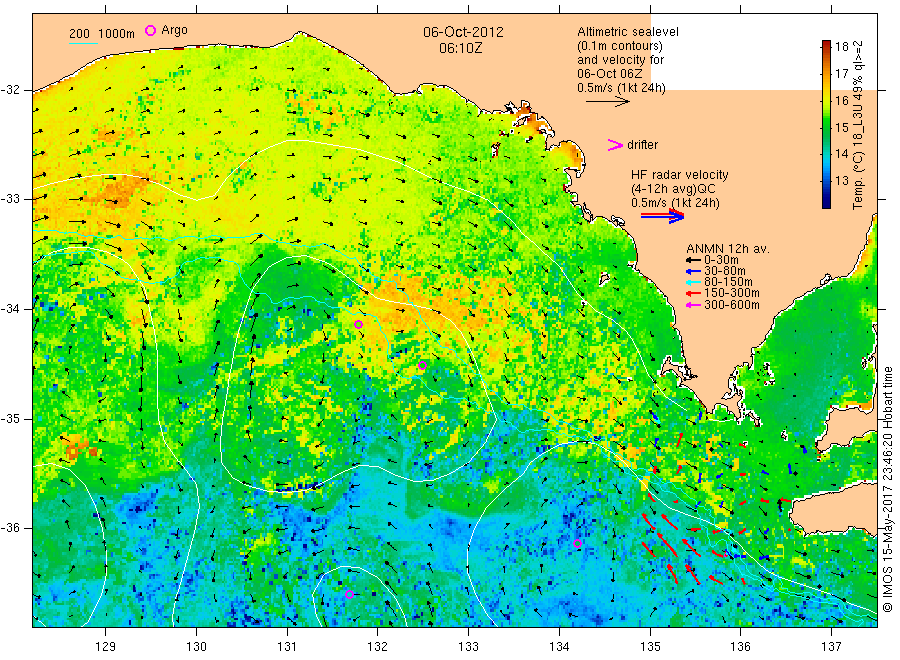The width and height of the screenshot is (900, 660).
Task: Click the '150-300m' depth range label
Action: click(732, 294)
